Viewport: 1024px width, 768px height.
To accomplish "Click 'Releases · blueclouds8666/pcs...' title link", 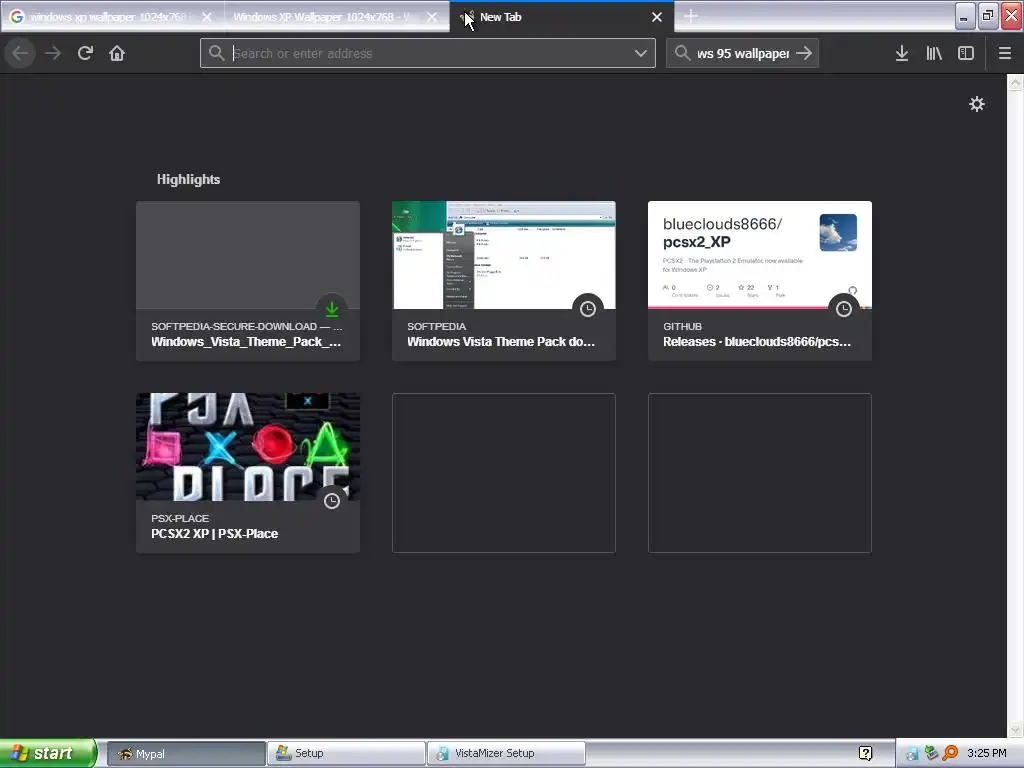I will click(x=757, y=342).
